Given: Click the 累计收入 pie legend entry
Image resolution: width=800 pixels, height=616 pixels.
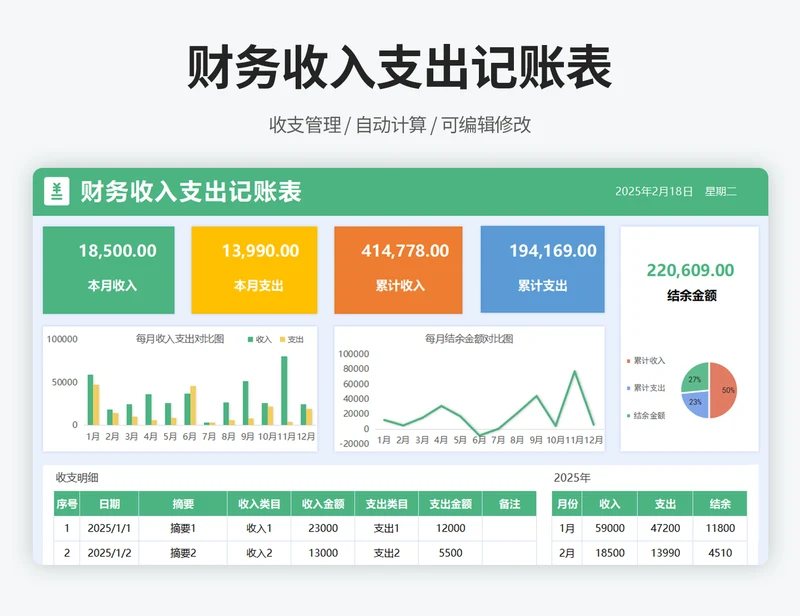Looking at the screenshot, I should coord(646,361).
